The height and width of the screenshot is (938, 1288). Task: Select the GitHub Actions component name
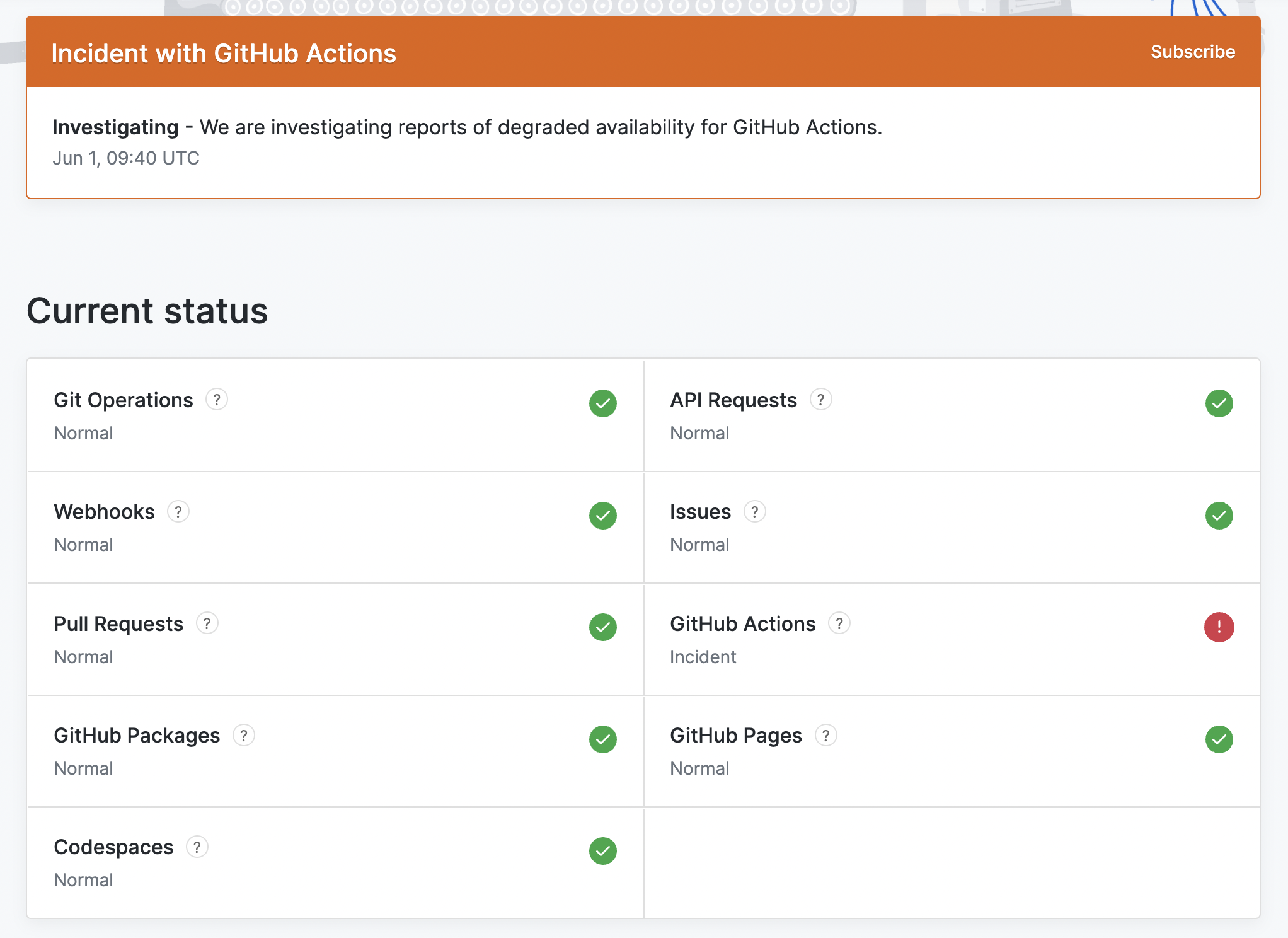click(x=743, y=624)
